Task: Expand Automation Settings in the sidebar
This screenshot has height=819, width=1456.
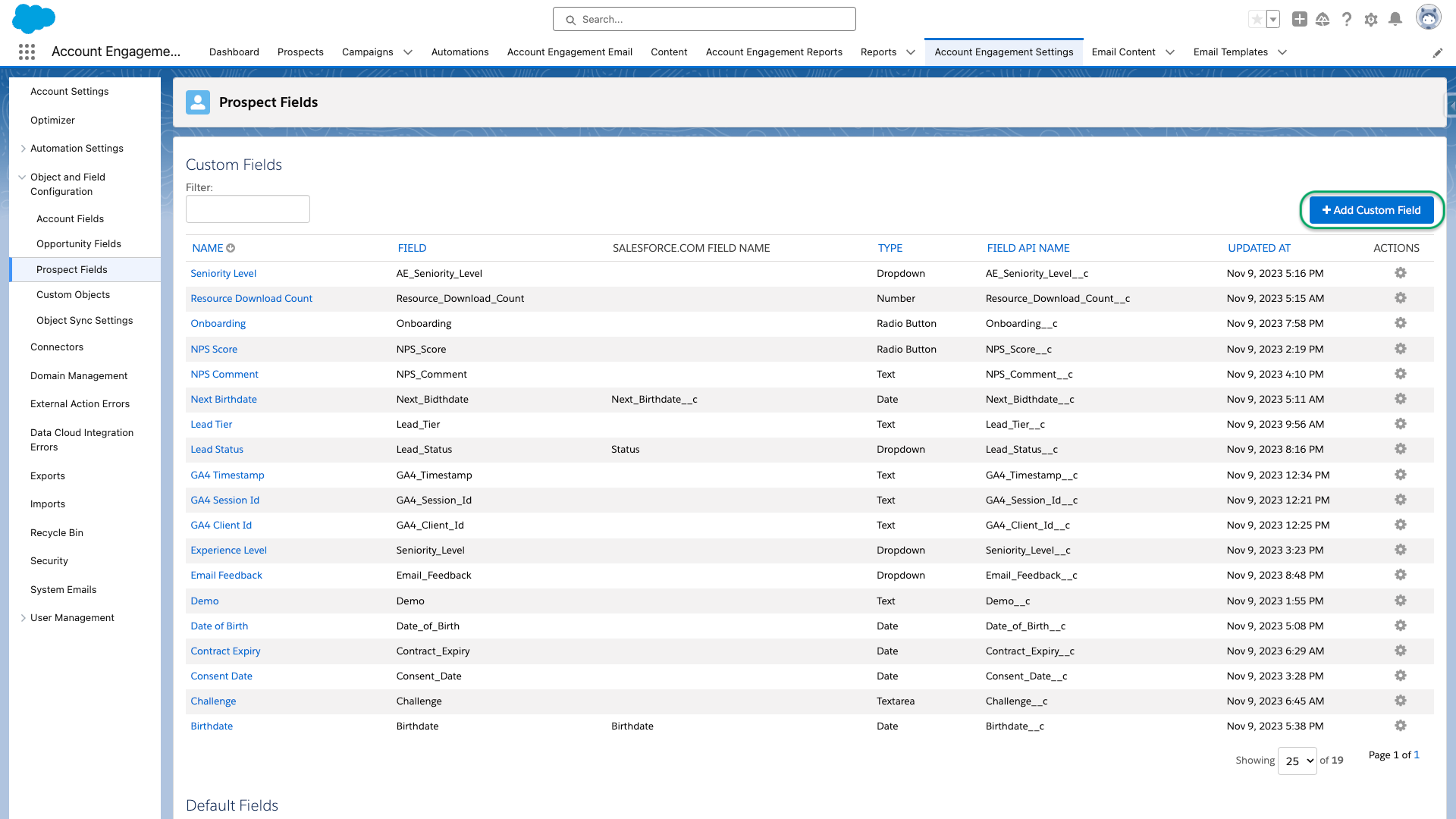Action: tap(23, 149)
